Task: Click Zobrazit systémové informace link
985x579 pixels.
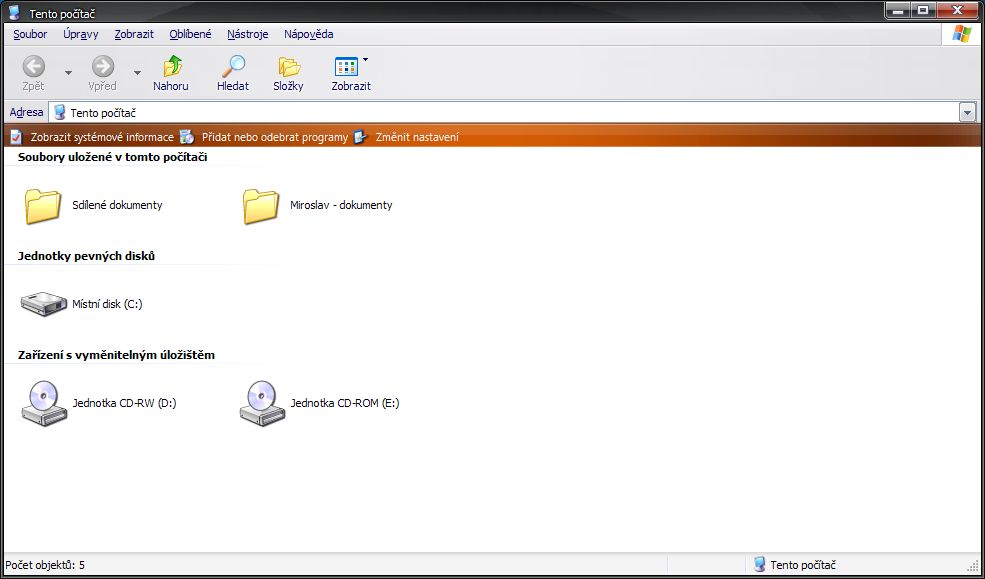Action: tap(102, 137)
